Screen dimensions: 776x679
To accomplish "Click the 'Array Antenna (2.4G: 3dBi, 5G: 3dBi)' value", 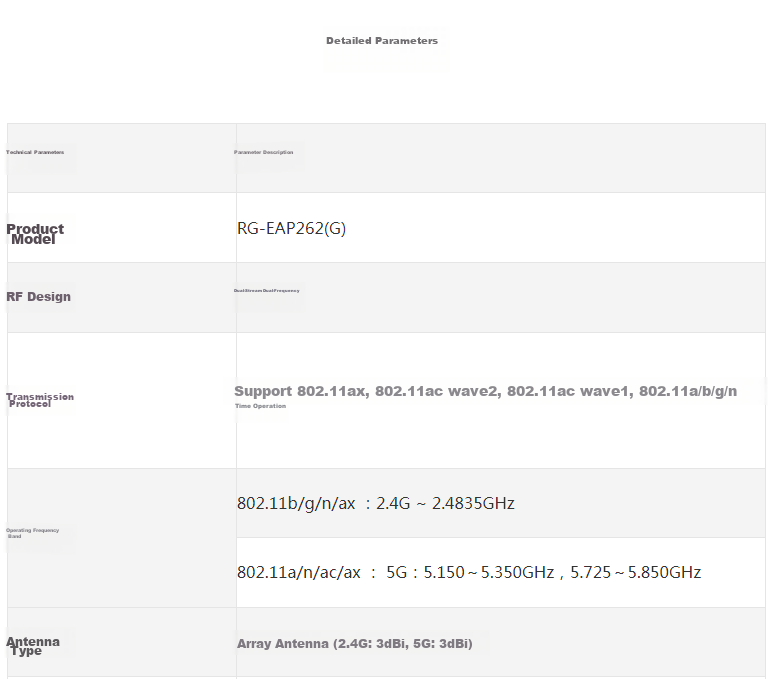I will coord(355,643).
